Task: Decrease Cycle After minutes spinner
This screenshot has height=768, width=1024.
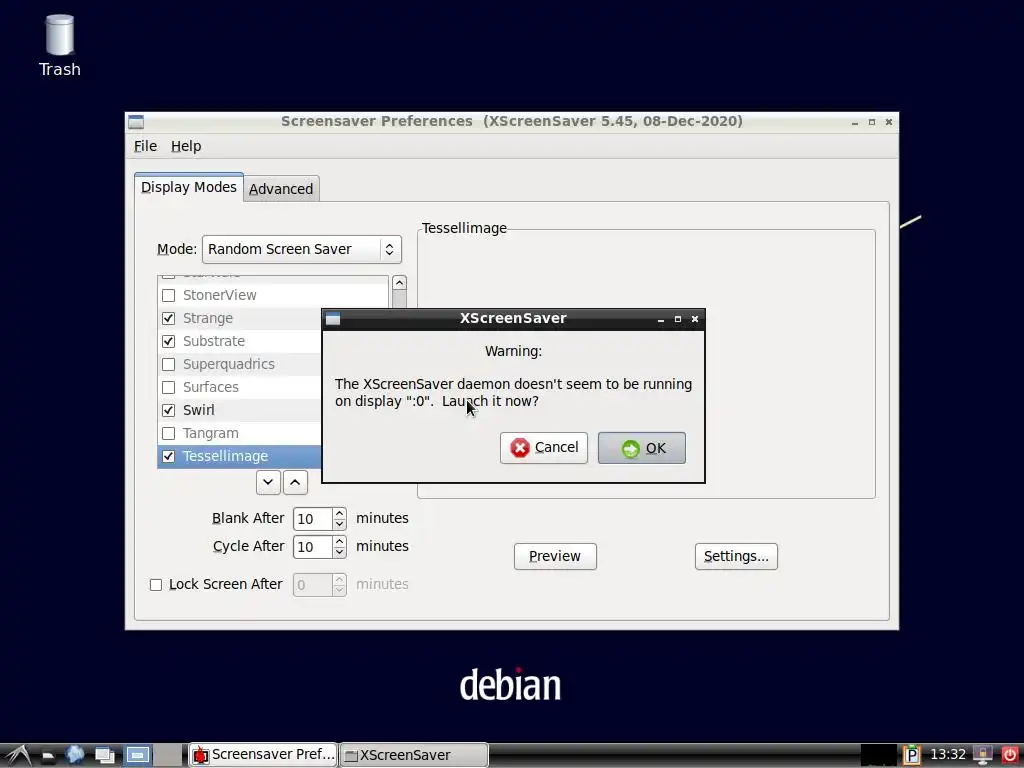Action: click(x=339, y=552)
